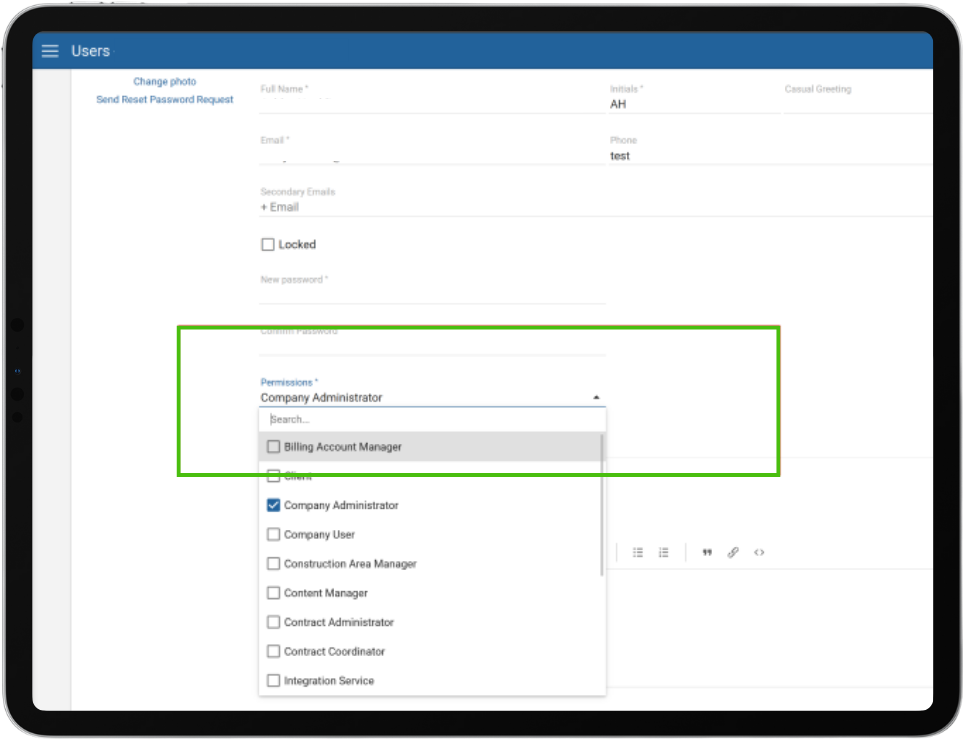Tick the Construction Area Manager checkbox
Screen dimensions: 966x741
pos(274,564)
